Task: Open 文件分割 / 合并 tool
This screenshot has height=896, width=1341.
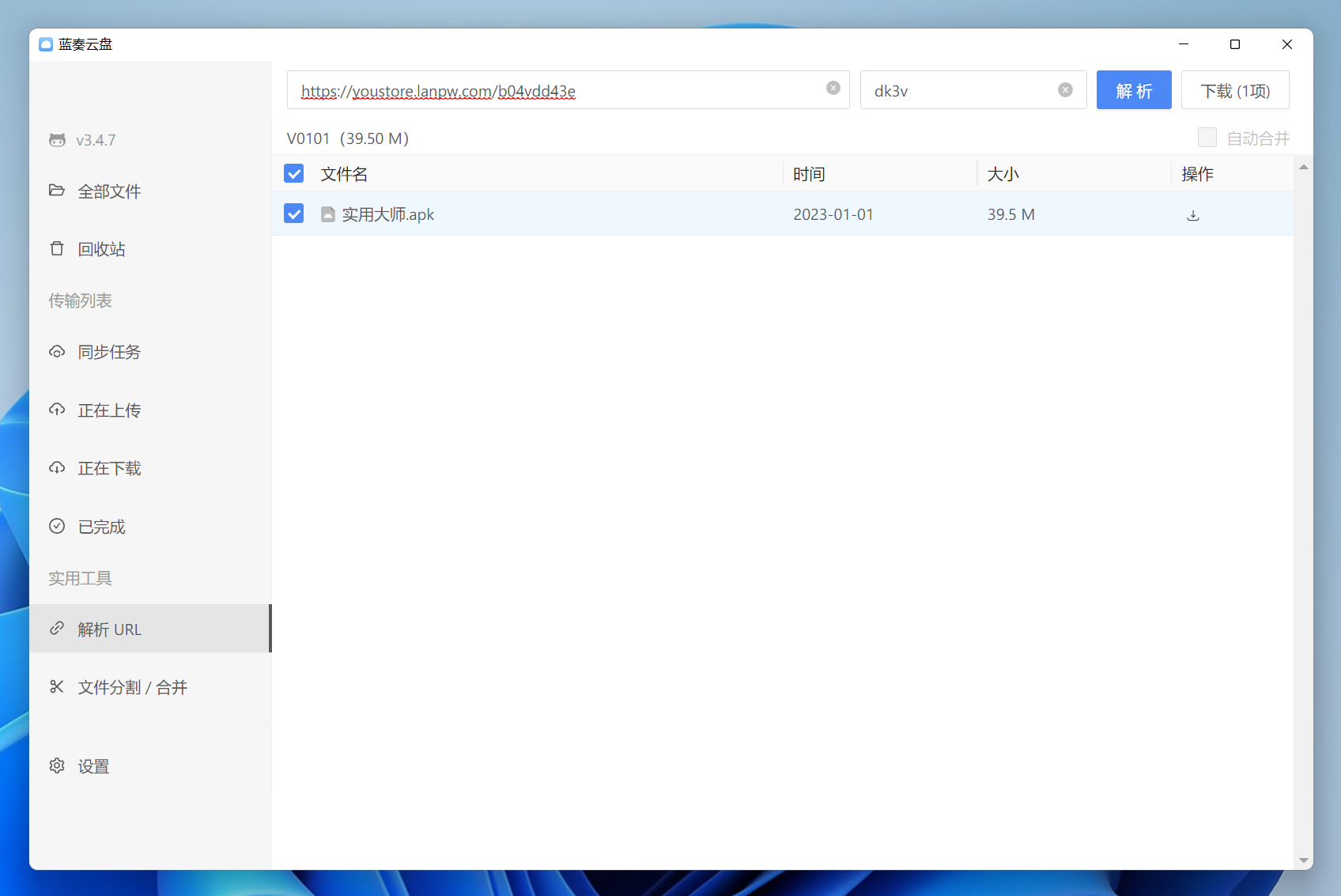Action: coord(150,687)
